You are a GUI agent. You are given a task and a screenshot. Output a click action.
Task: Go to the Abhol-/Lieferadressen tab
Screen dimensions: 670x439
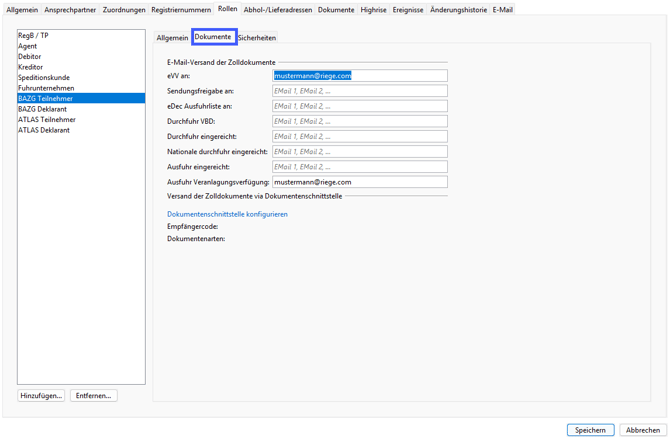[x=278, y=10]
